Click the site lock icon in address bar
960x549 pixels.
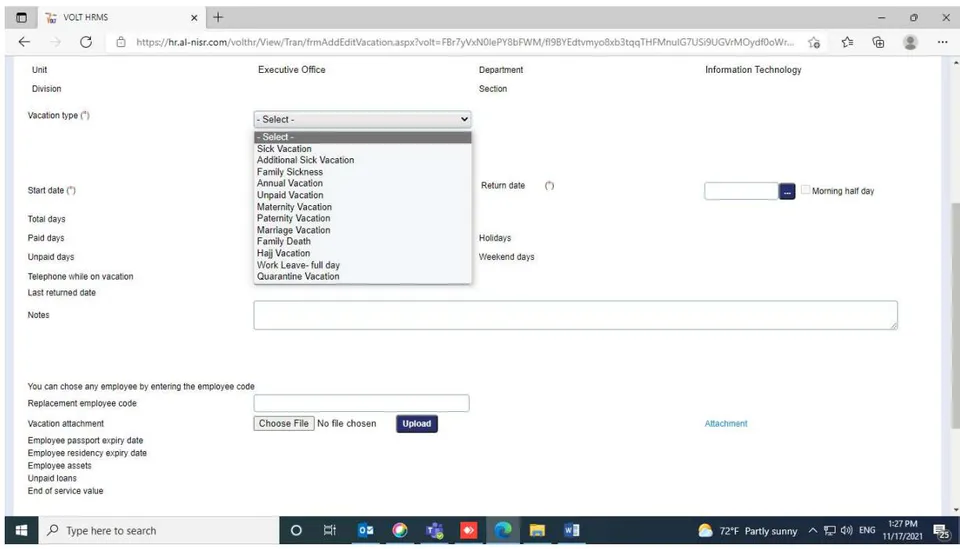pyautogui.click(x=121, y=42)
